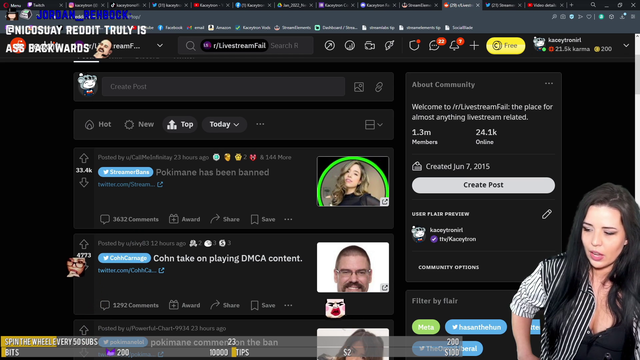640x360 pixels.
Task: Click the CohhCarnage flair tag
Action: pos(124,258)
